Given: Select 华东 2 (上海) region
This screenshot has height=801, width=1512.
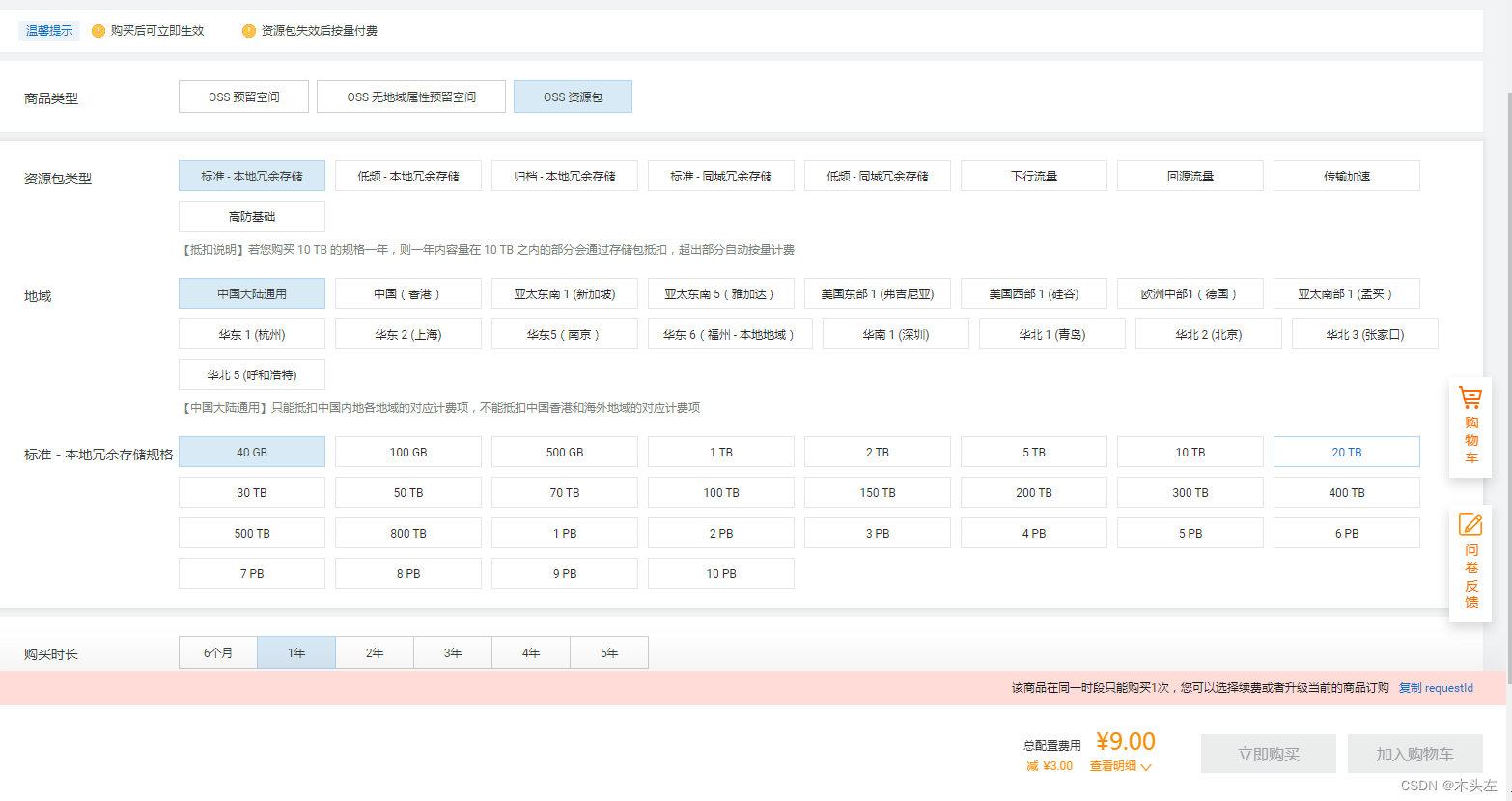Looking at the screenshot, I should [408, 334].
